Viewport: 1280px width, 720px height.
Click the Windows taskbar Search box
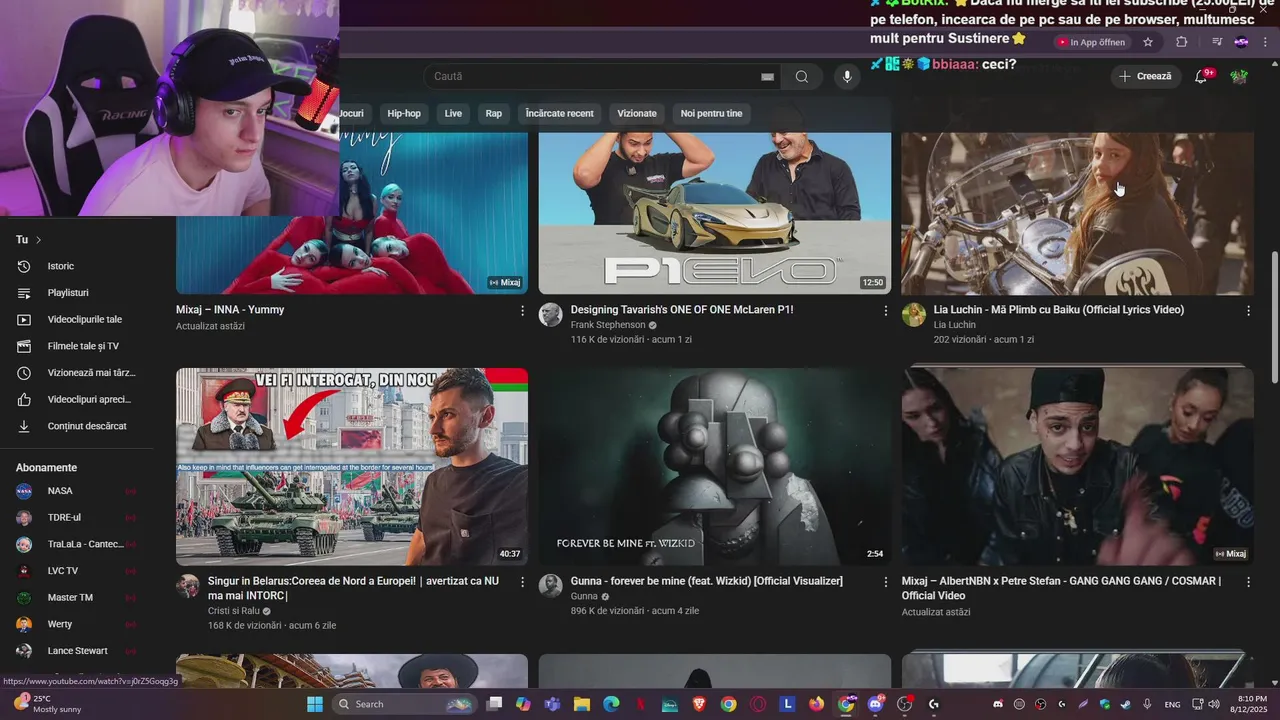[x=404, y=704]
